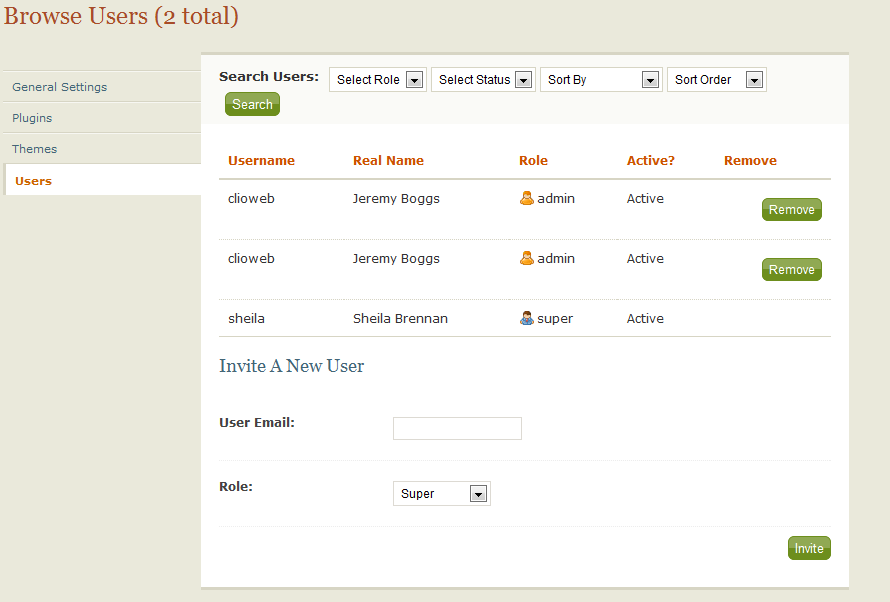Click the Username column header
Image resolution: width=890 pixels, height=602 pixels.
click(261, 161)
